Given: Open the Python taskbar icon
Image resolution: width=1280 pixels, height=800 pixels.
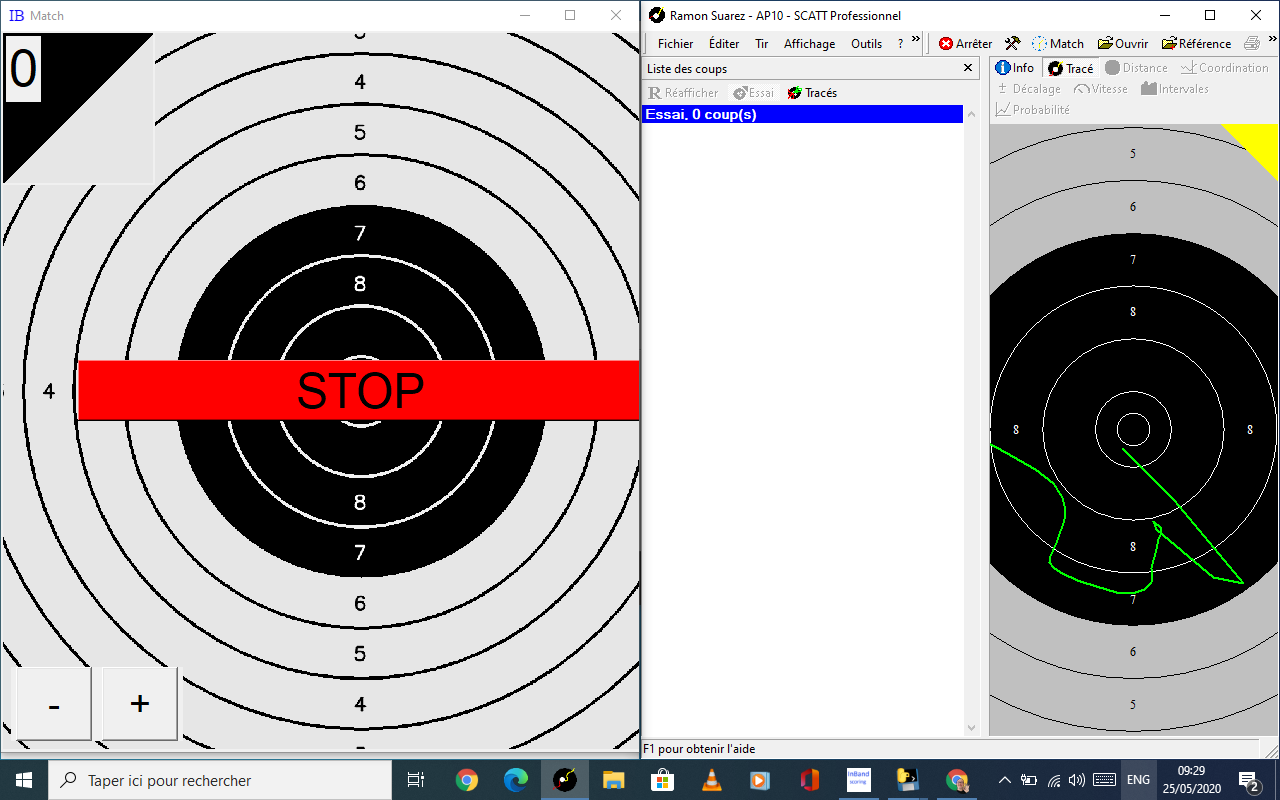Looking at the screenshot, I should [907, 780].
